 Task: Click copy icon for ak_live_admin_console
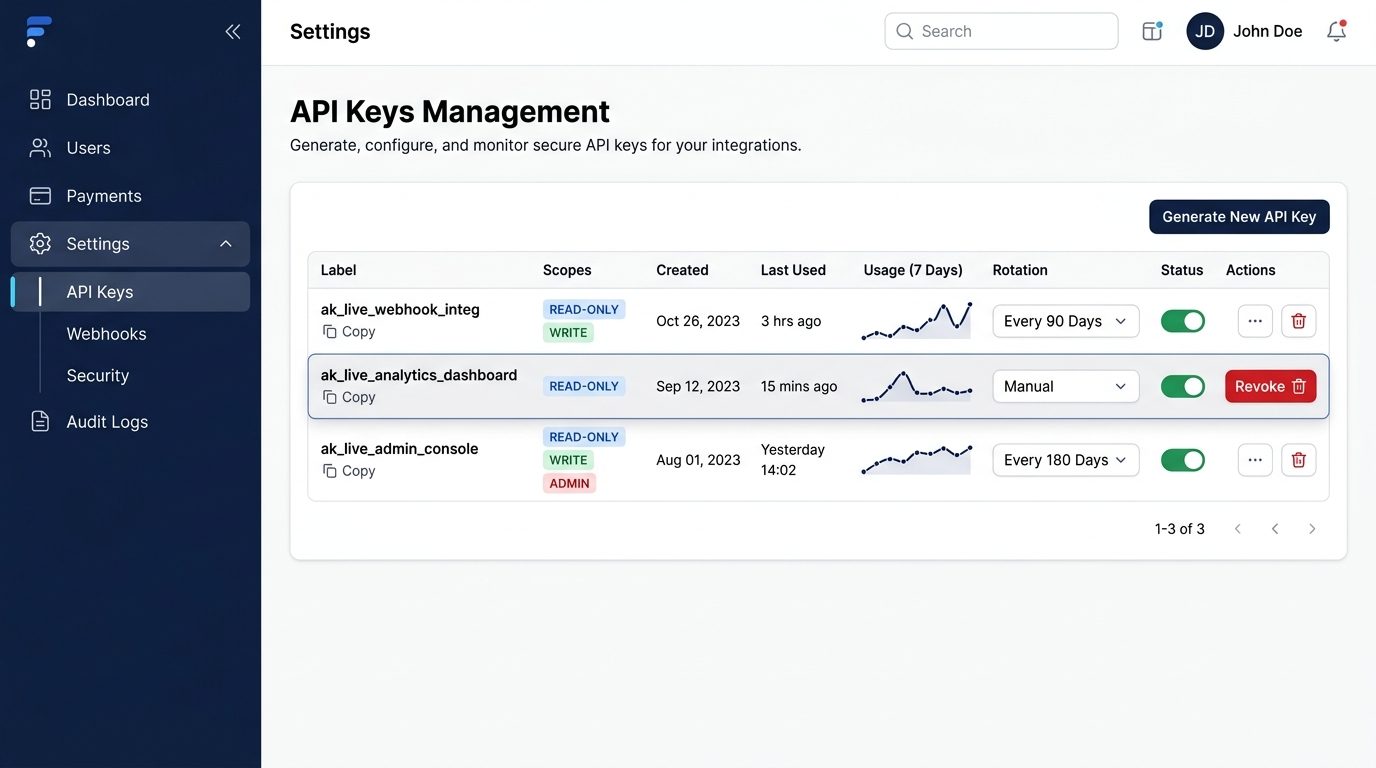pos(329,471)
